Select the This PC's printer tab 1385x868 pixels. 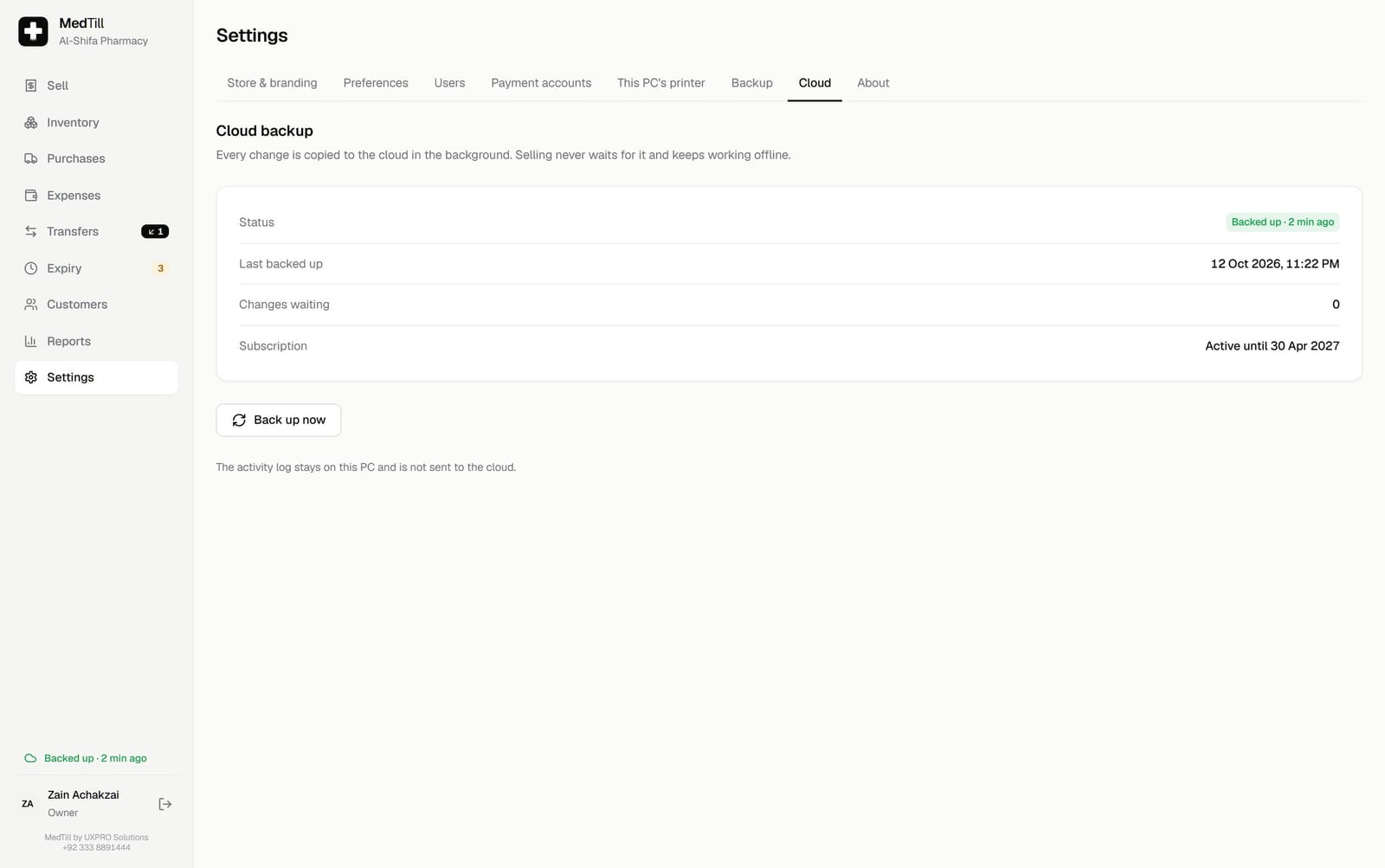(x=661, y=83)
